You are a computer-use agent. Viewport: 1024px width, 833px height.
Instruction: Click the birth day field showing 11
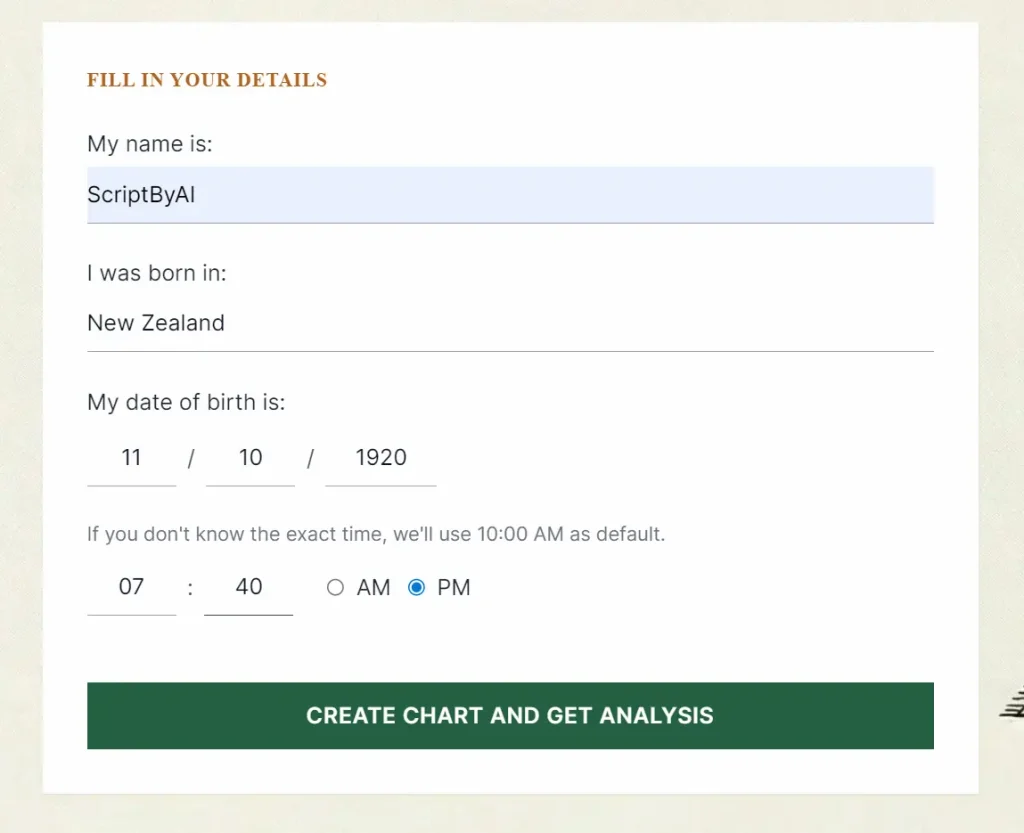tap(131, 458)
